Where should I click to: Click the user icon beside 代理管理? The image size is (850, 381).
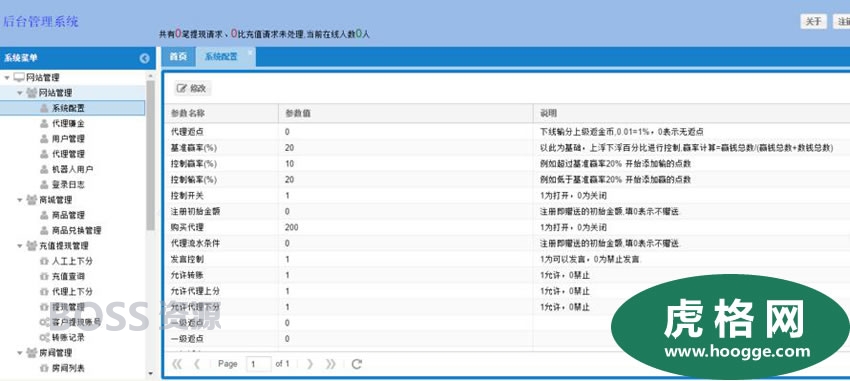click(44, 154)
